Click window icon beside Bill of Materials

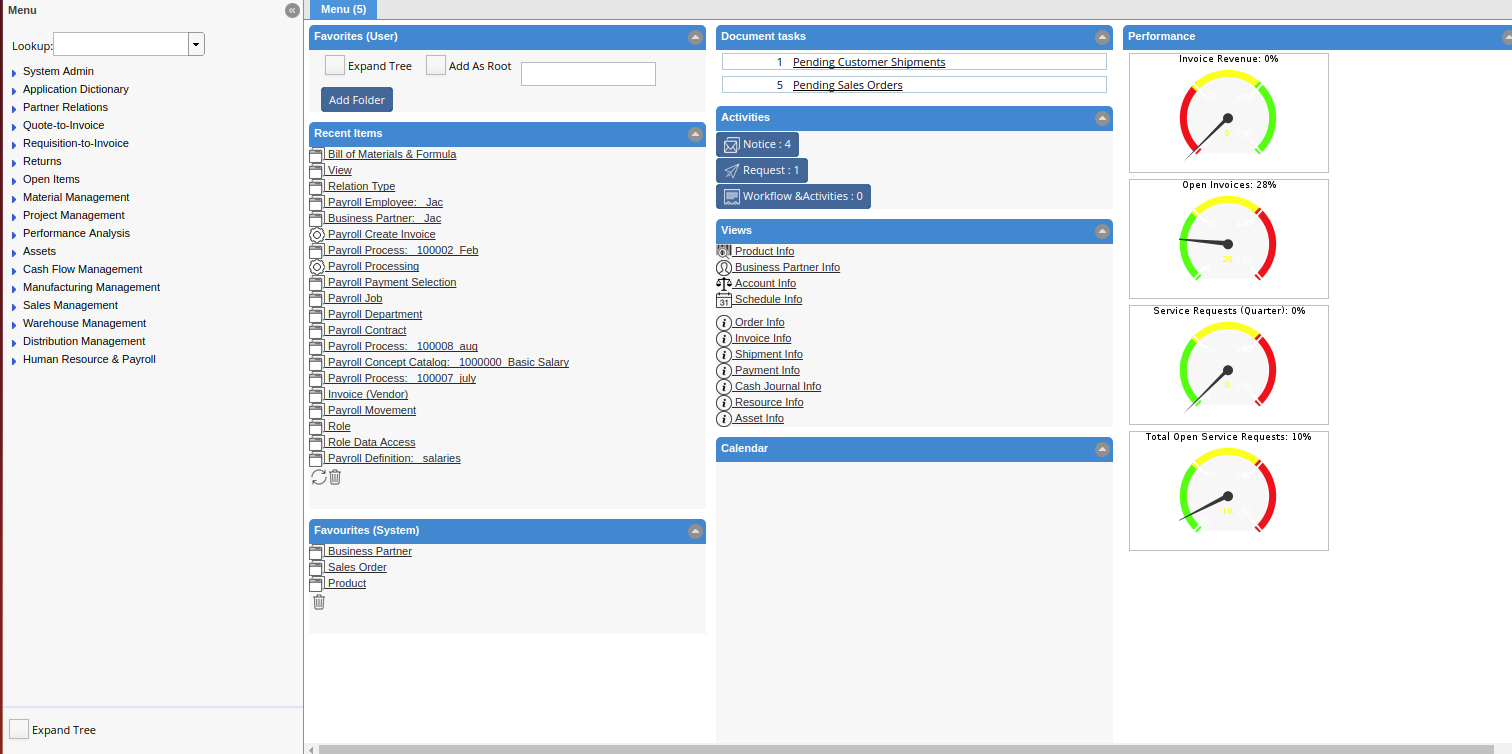[317, 154]
